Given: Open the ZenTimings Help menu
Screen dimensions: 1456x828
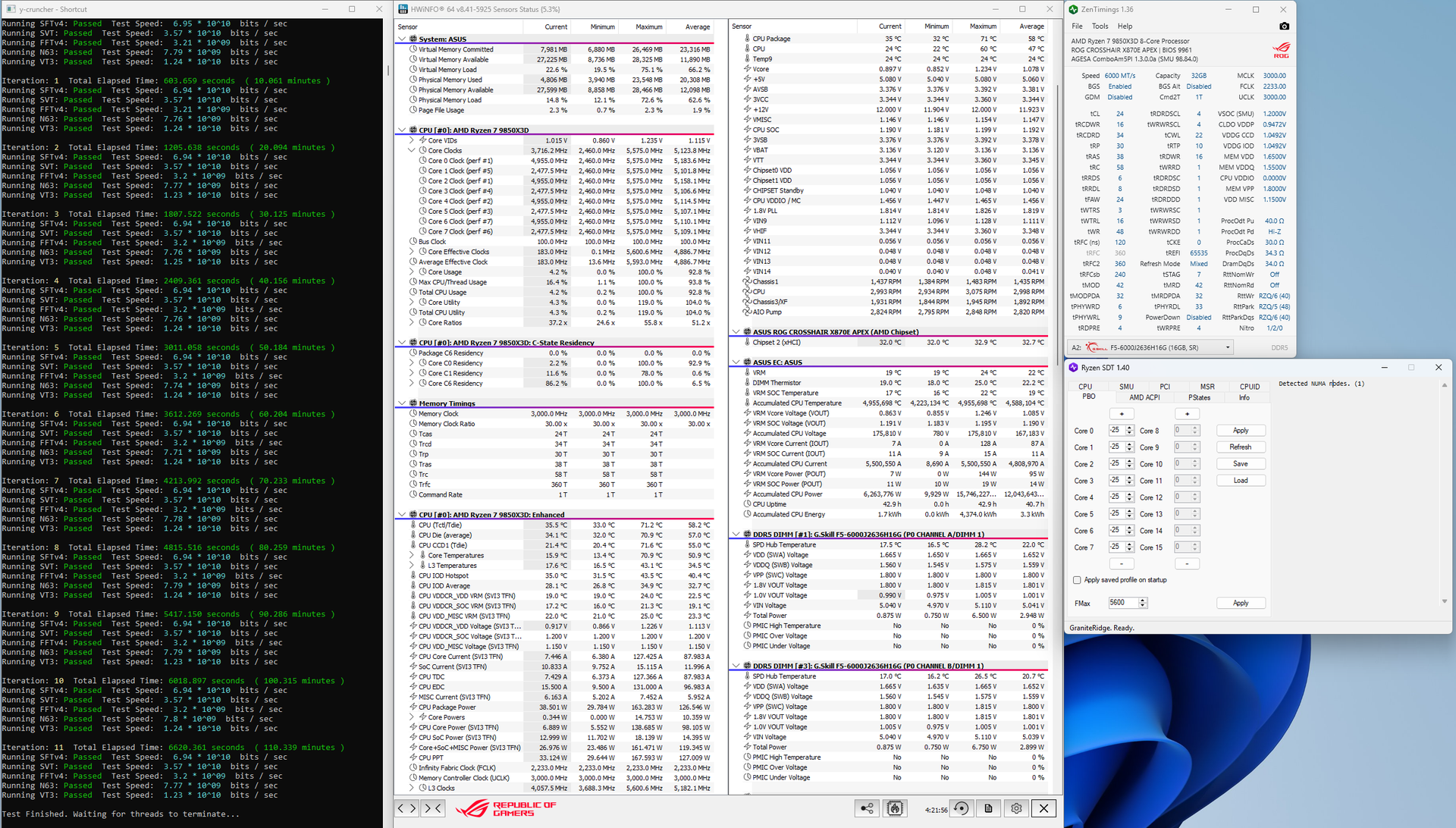Looking at the screenshot, I should pos(1125,26).
